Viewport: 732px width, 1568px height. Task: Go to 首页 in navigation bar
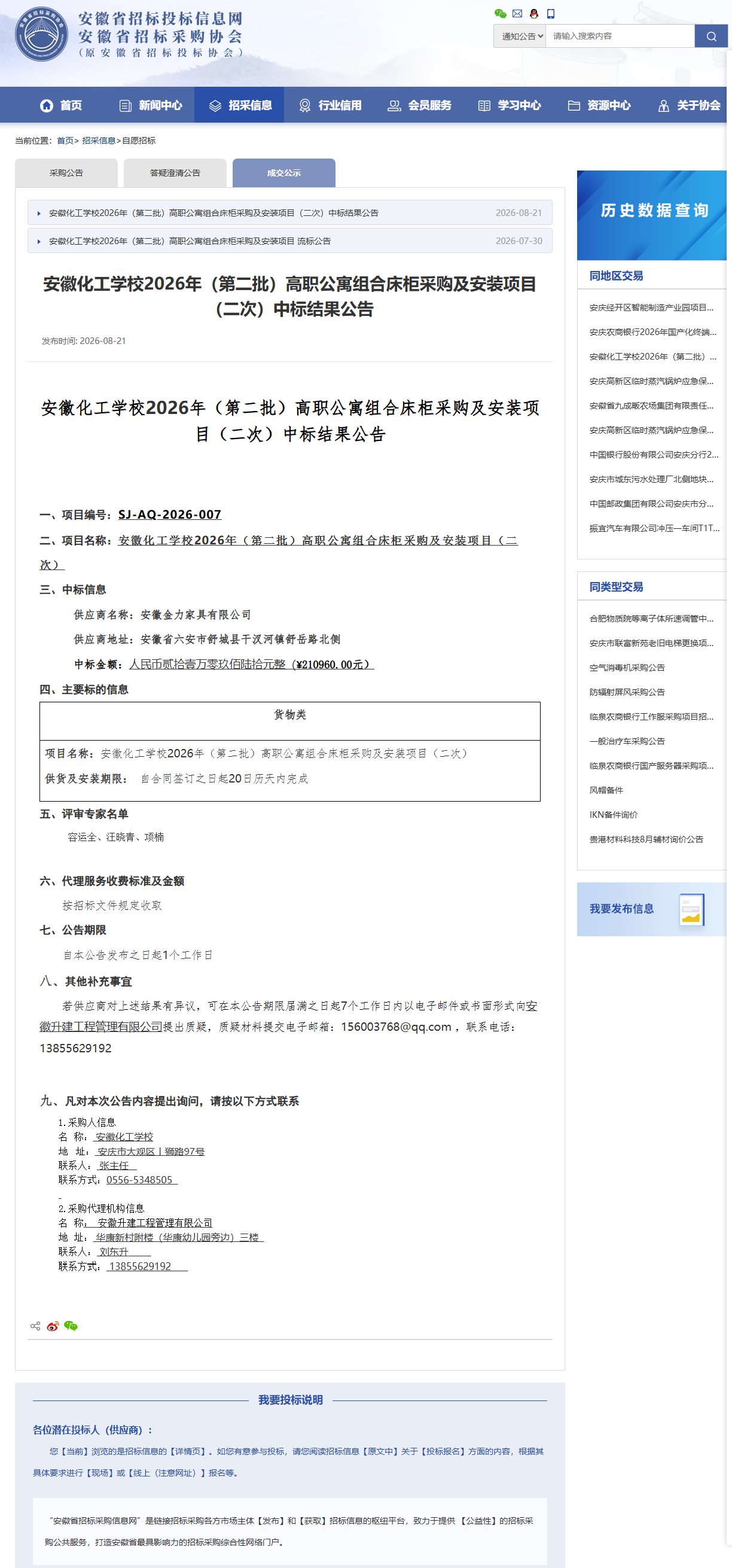[61, 105]
